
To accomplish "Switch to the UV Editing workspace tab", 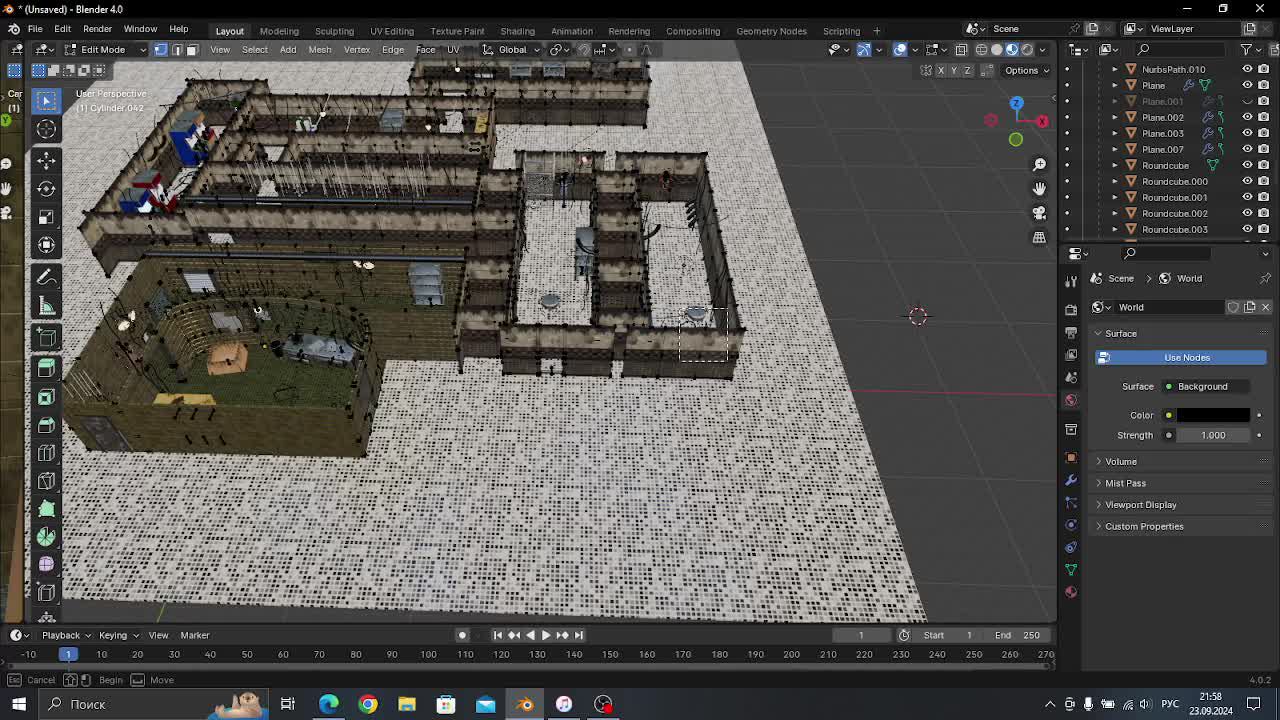I will 392,31.
